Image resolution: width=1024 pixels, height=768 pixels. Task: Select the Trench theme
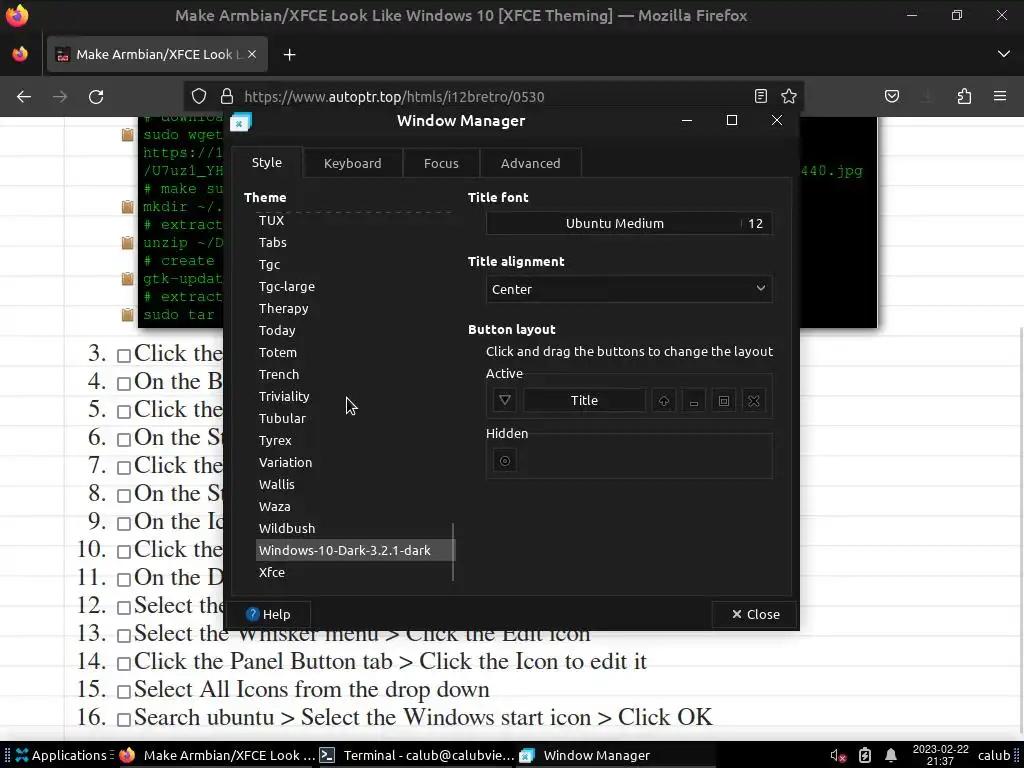coord(355,374)
